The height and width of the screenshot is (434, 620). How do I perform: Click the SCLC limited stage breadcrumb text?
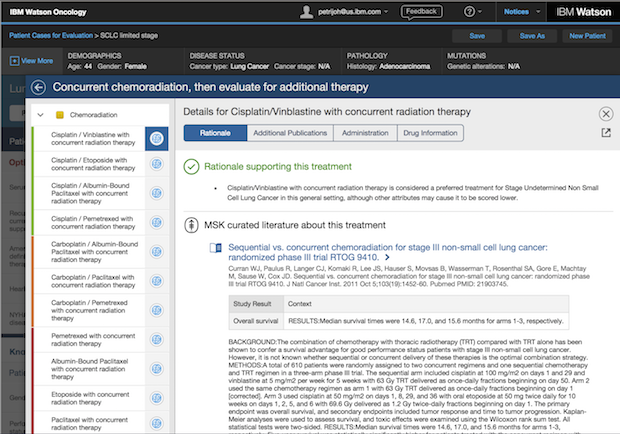click(x=129, y=36)
